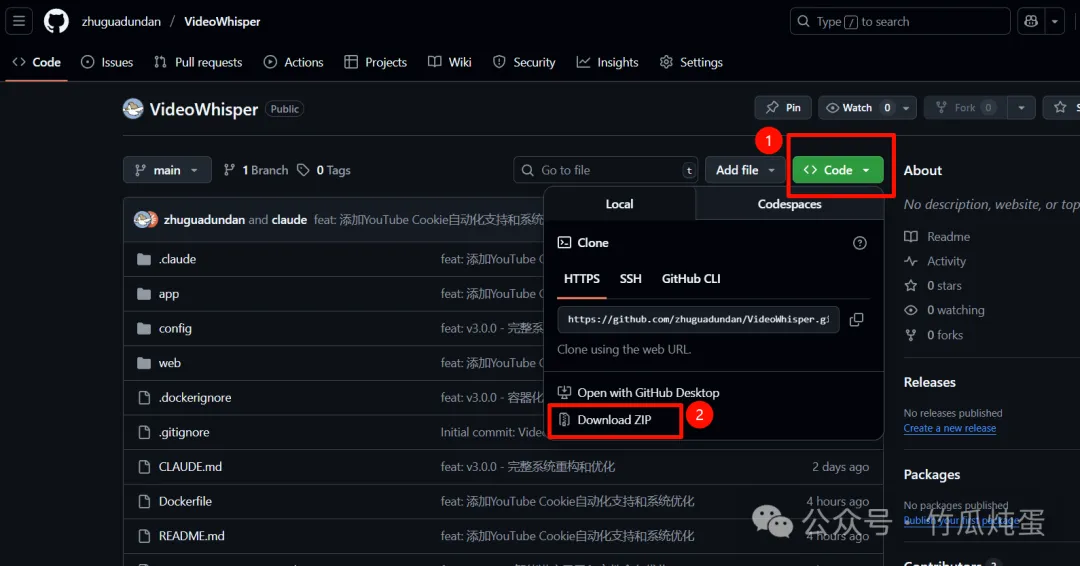
Task: Click Create a new release link
Action: [950, 428]
